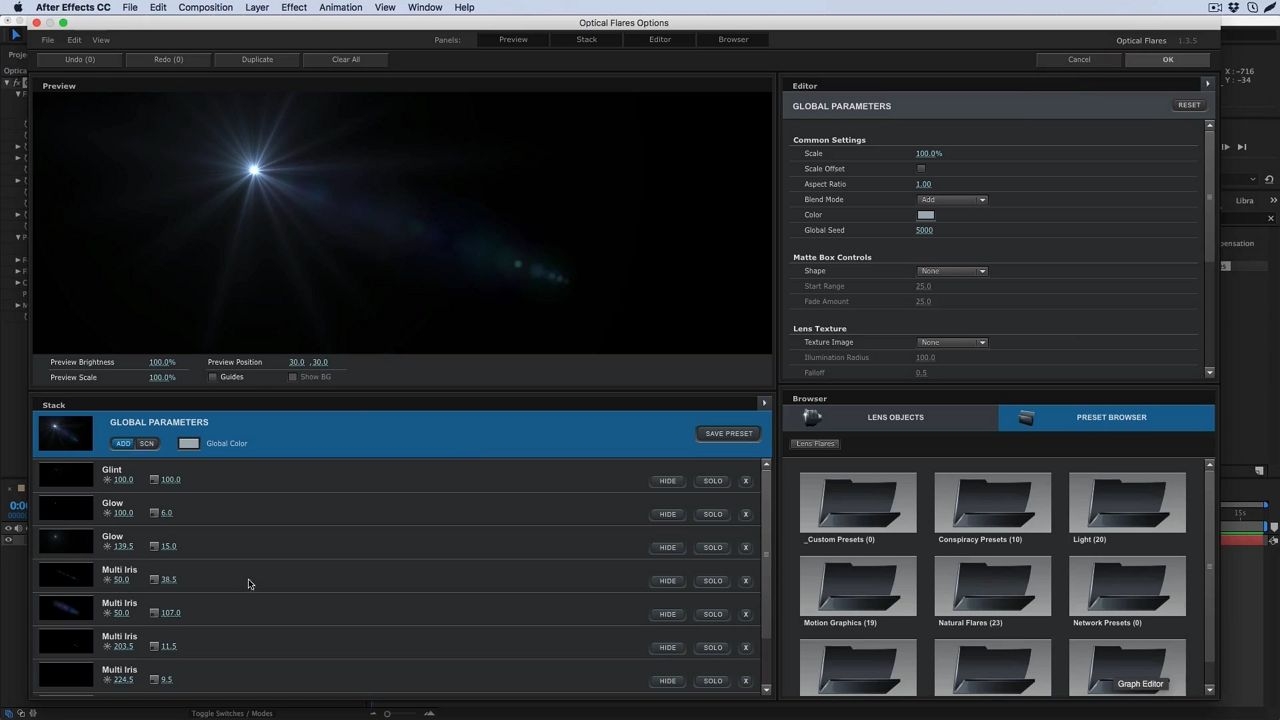Click the Global Seed value 5000
This screenshot has height=720, width=1280.
click(x=924, y=230)
